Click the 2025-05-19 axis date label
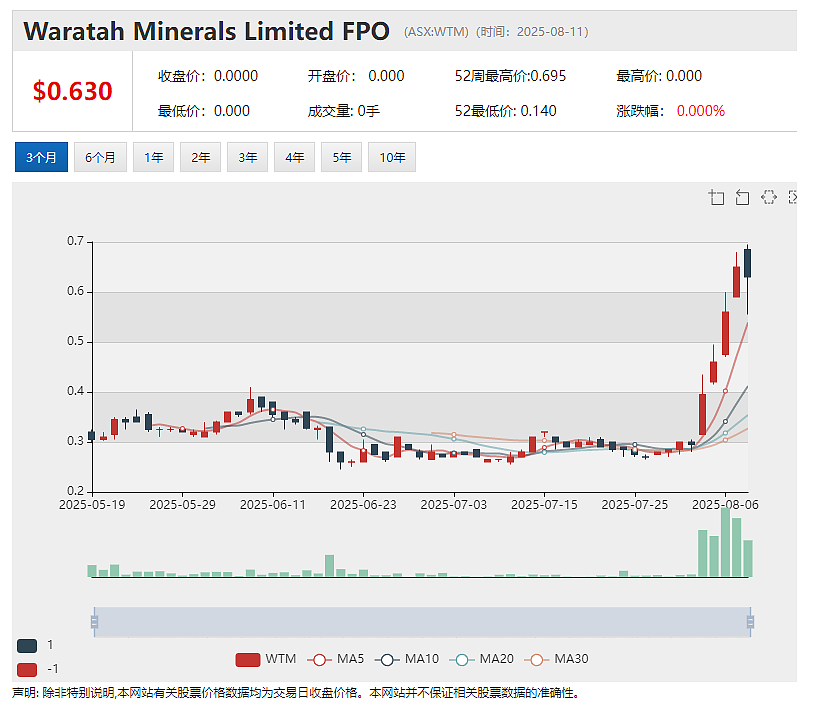This screenshot has height=714, width=816. pyautogui.click(x=92, y=505)
